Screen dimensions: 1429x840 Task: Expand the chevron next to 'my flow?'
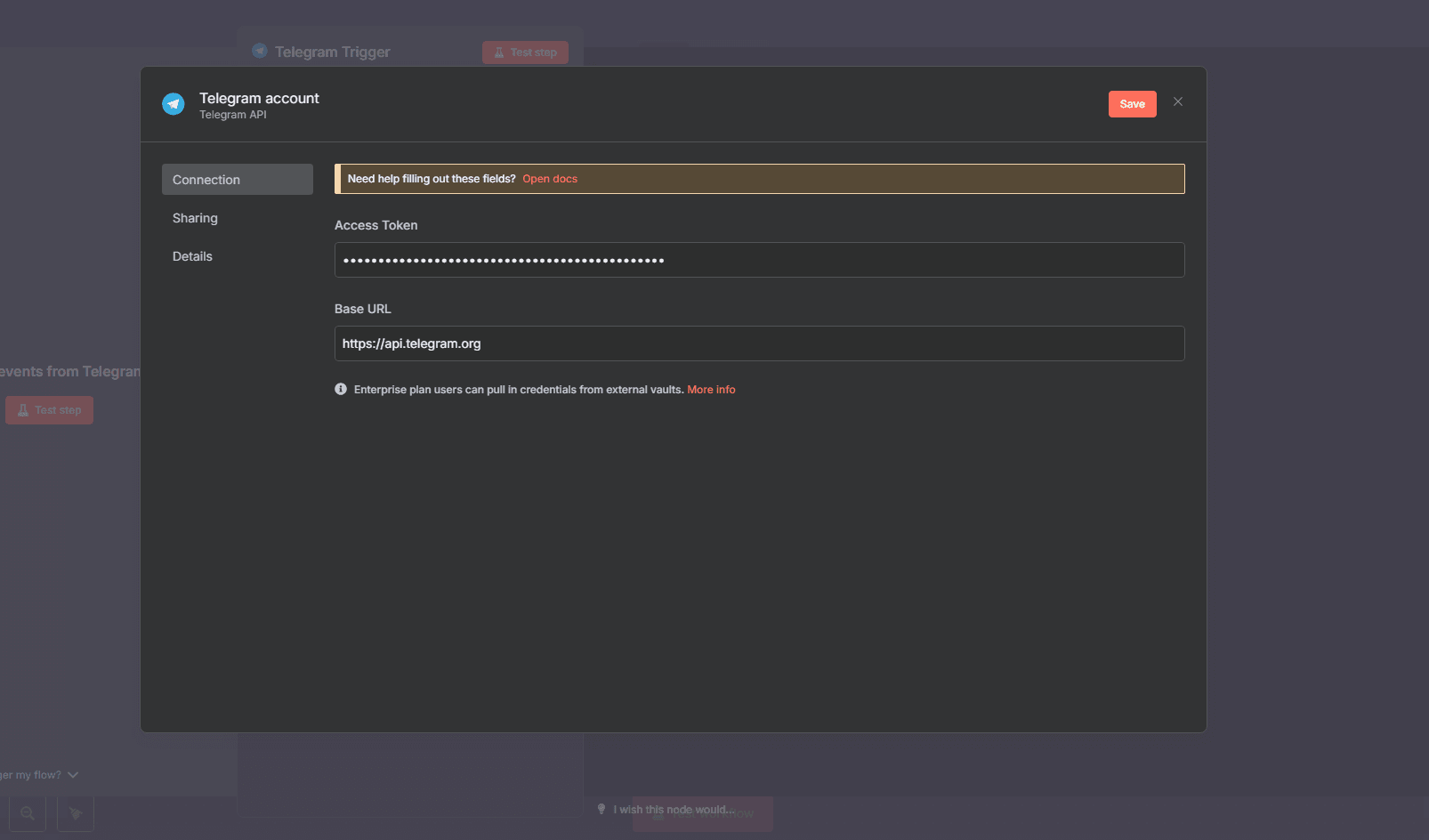tap(73, 775)
